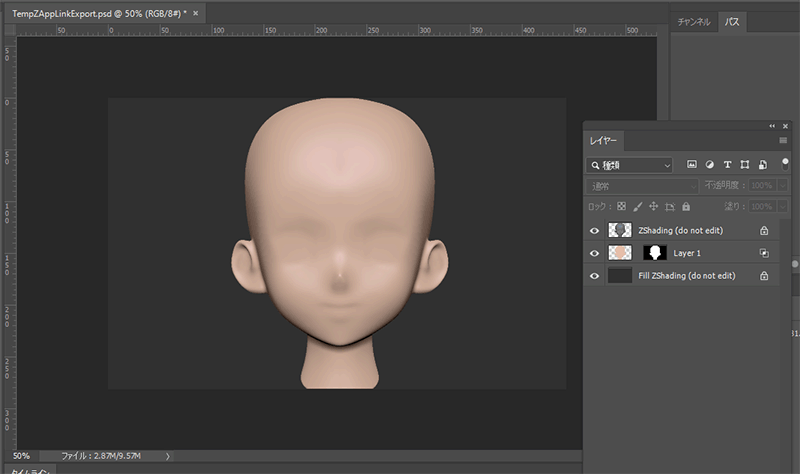Click the lock image pixels brush icon

click(x=637, y=207)
